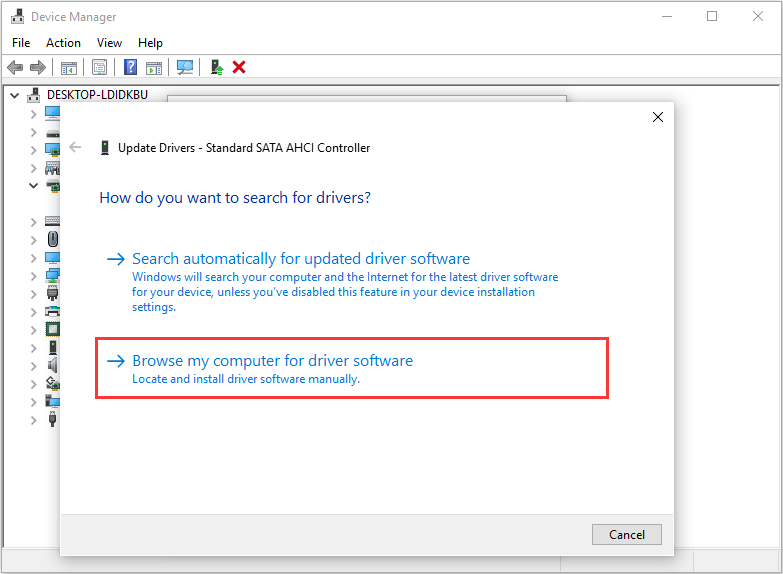Click the Device Manager title bar app icon
783x574 pixels.
click(17, 16)
